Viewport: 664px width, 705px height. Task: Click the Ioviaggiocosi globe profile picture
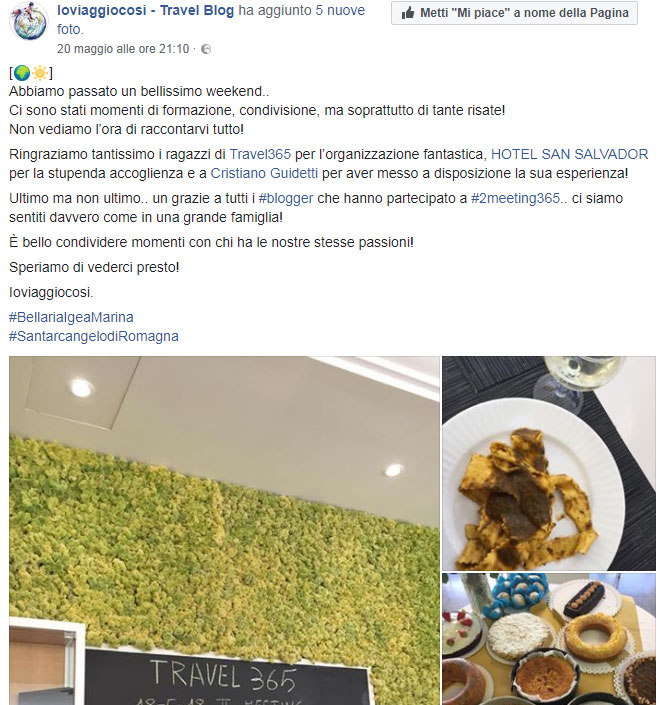[29, 21]
